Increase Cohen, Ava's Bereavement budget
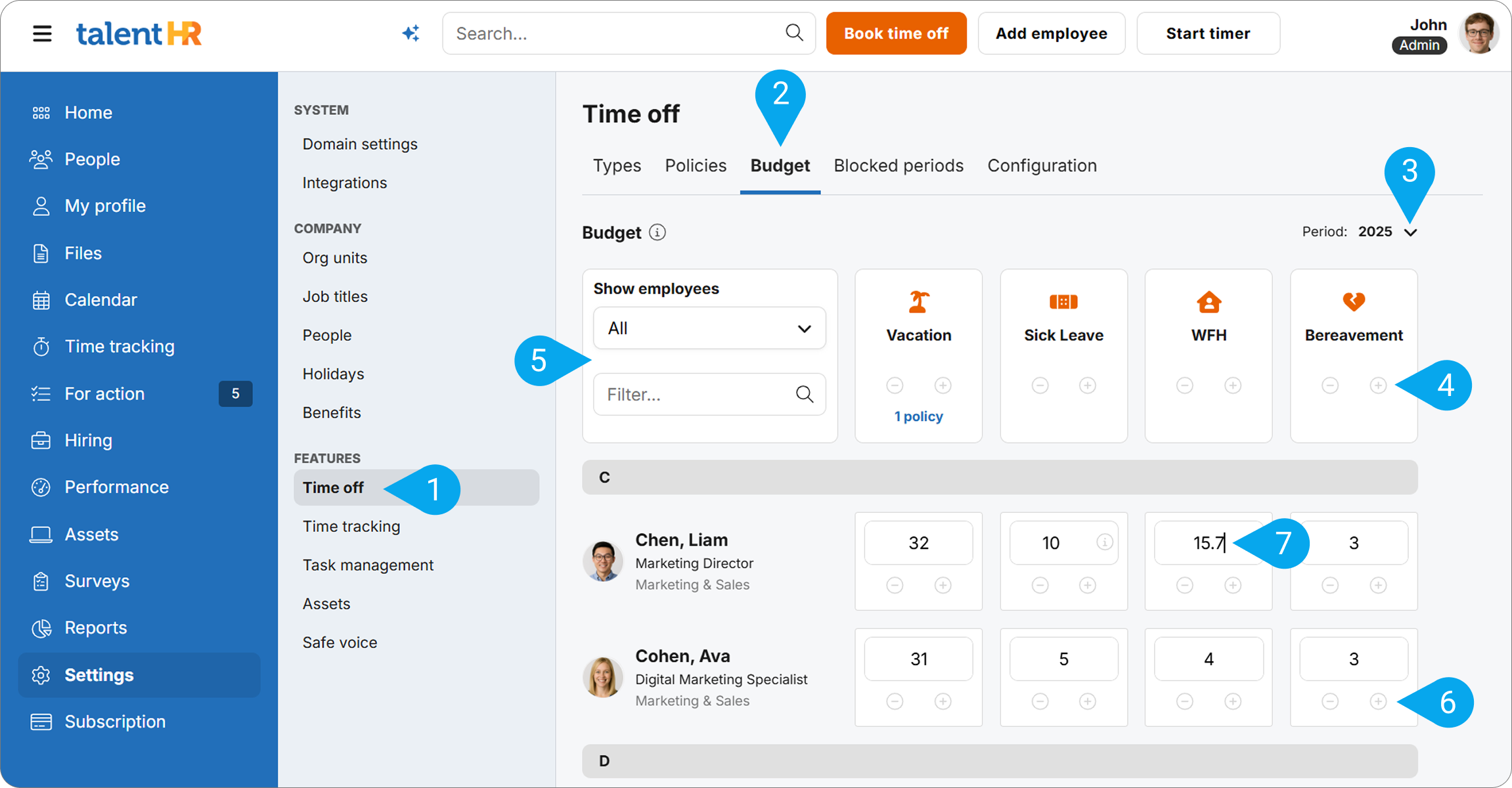Screen dimensions: 1512x788 click(1378, 701)
